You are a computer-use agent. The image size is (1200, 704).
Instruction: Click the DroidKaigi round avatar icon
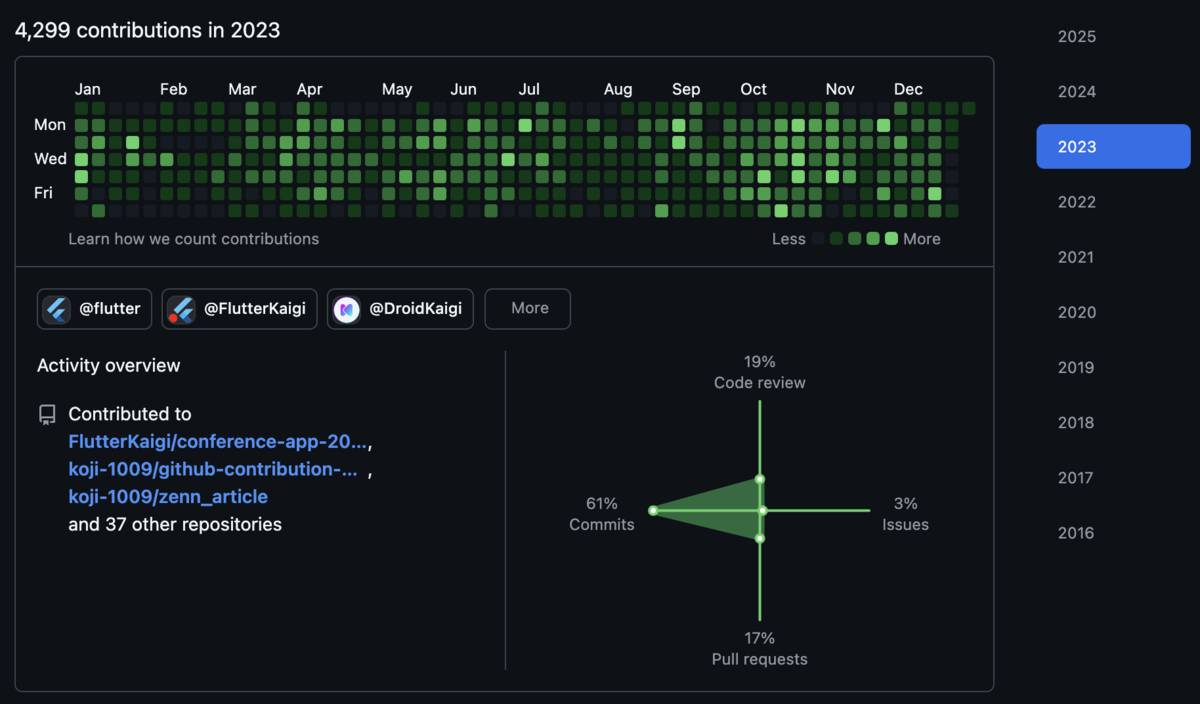pos(346,309)
